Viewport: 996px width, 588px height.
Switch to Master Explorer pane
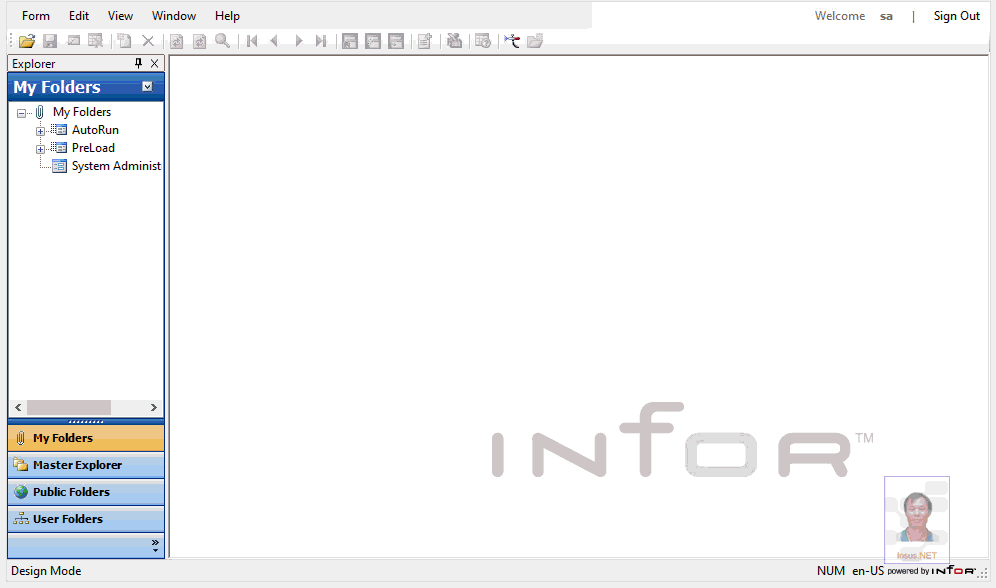[x=77, y=465]
